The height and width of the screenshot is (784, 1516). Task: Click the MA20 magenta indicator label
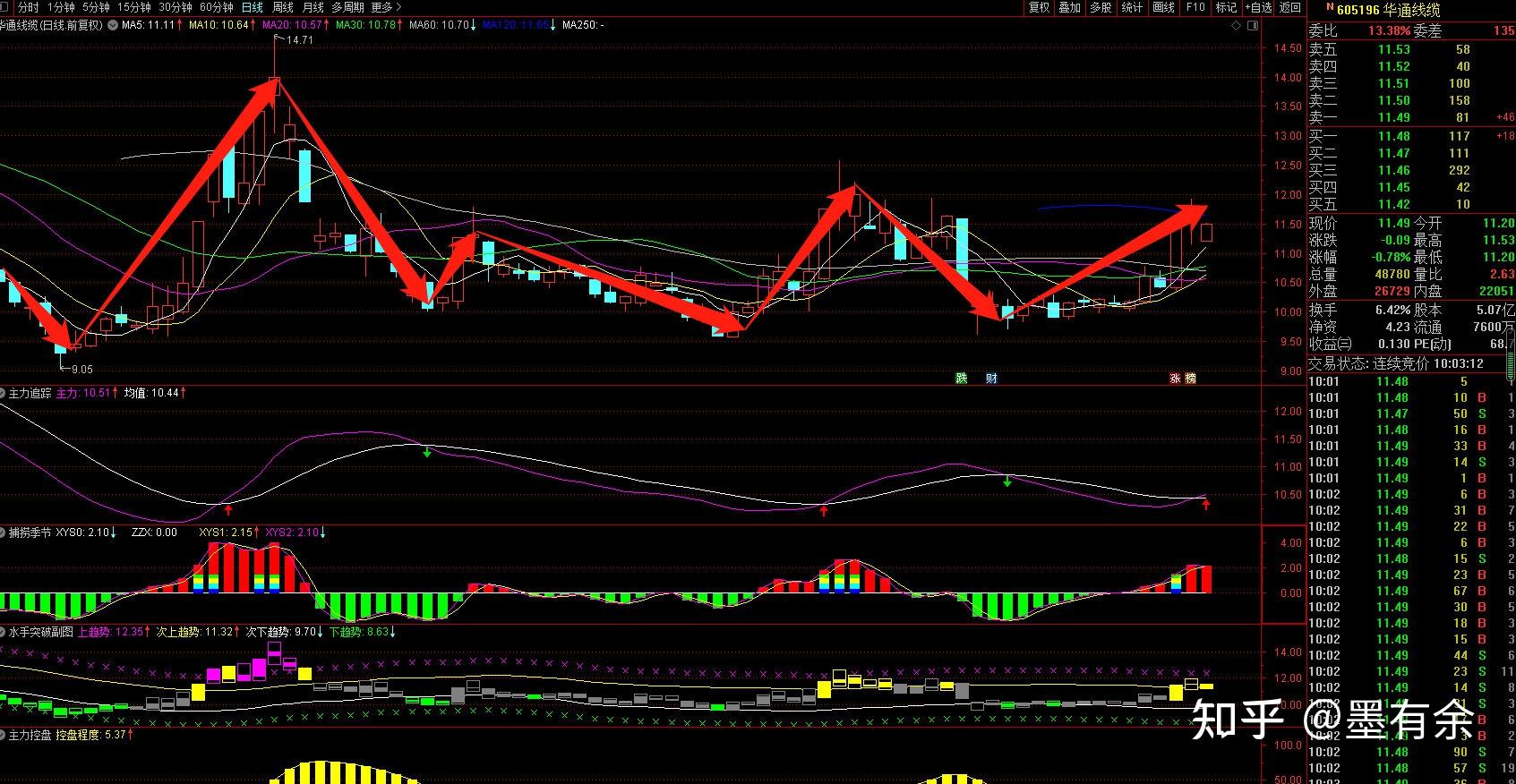(293, 25)
